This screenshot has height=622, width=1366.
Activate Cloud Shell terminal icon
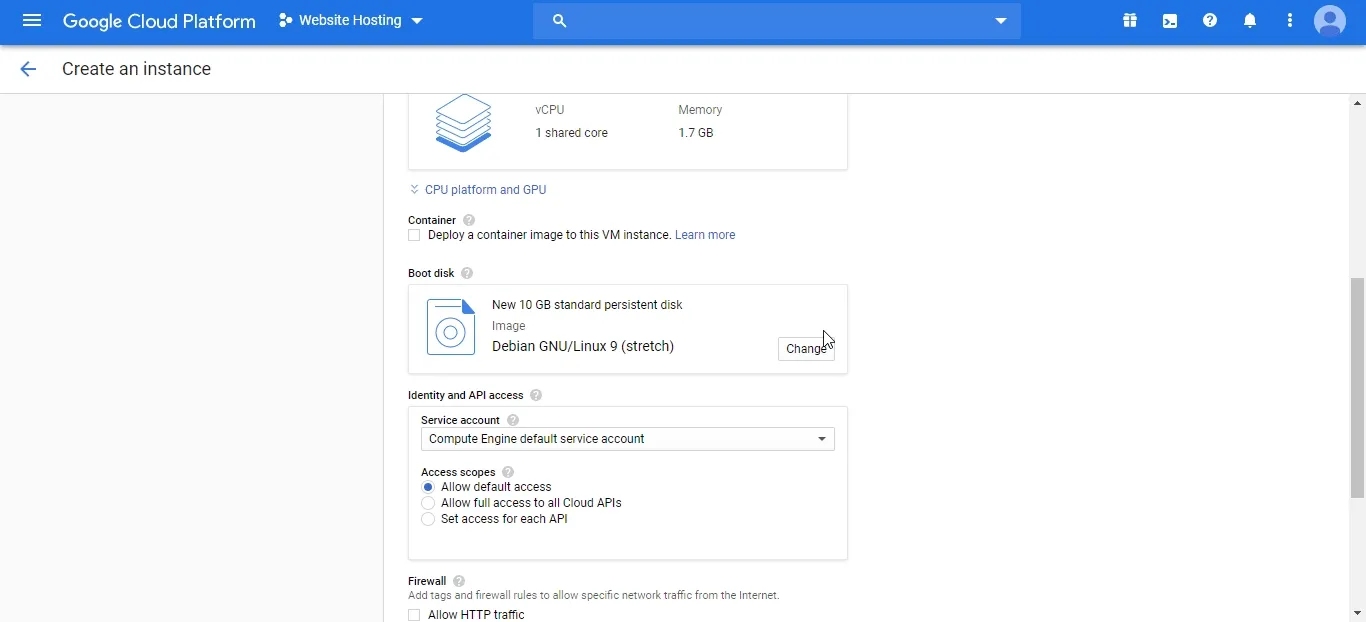(1170, 21)
